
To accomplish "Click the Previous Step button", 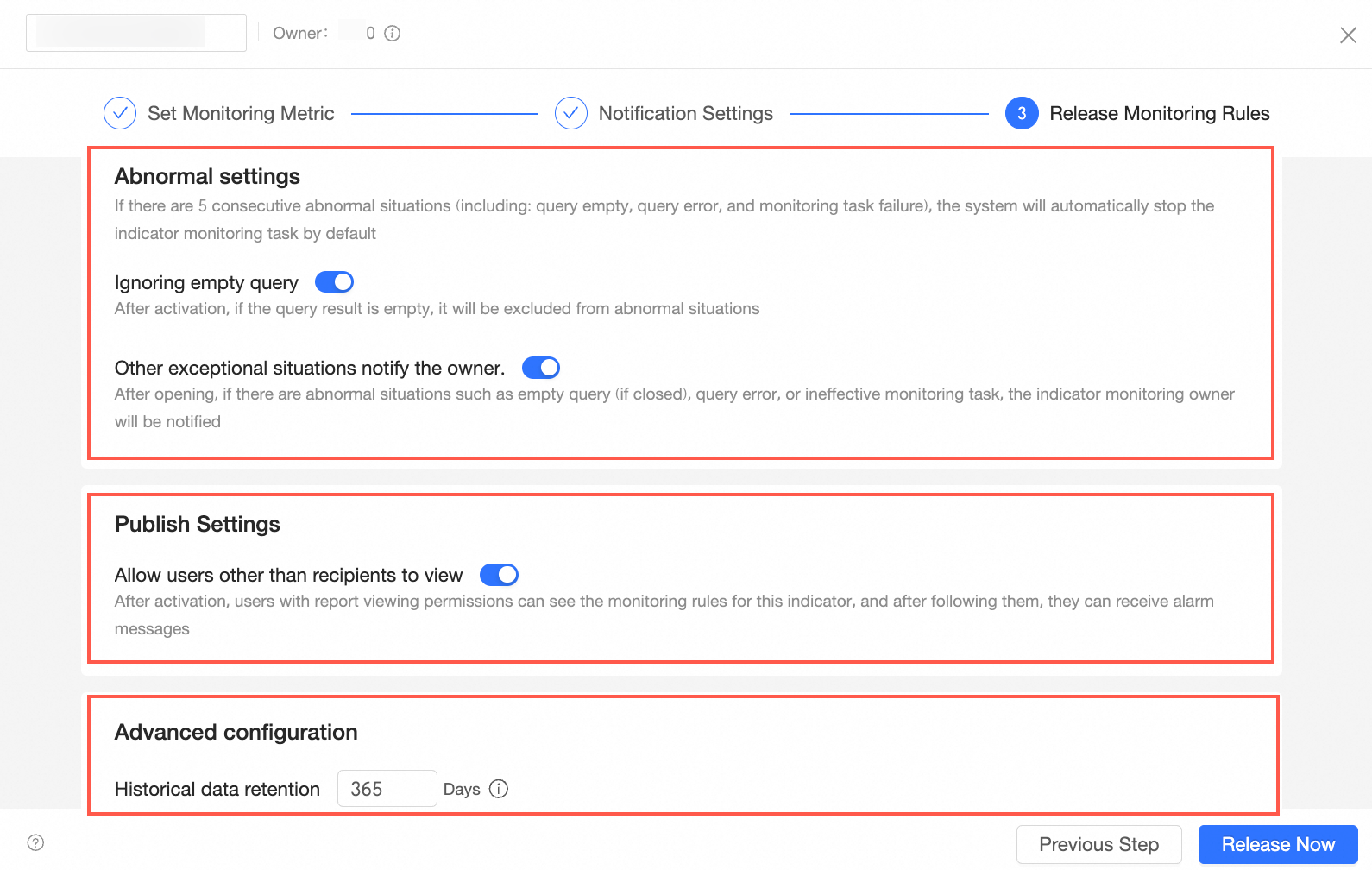I will pos(1098,844).
